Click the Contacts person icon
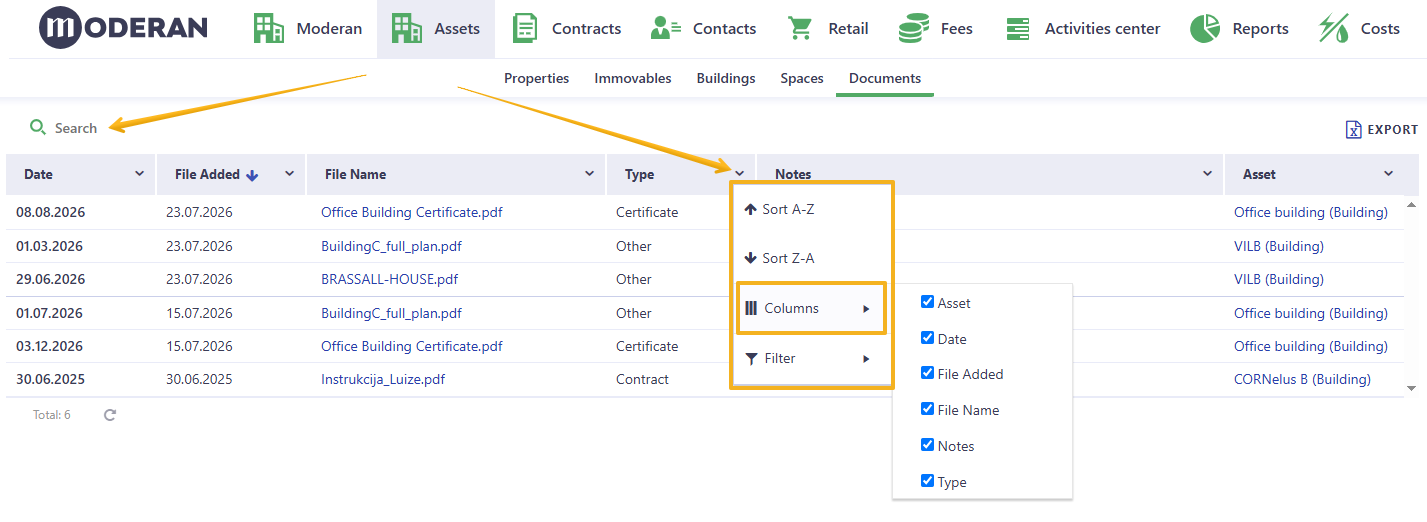 [x=665, y=28]
